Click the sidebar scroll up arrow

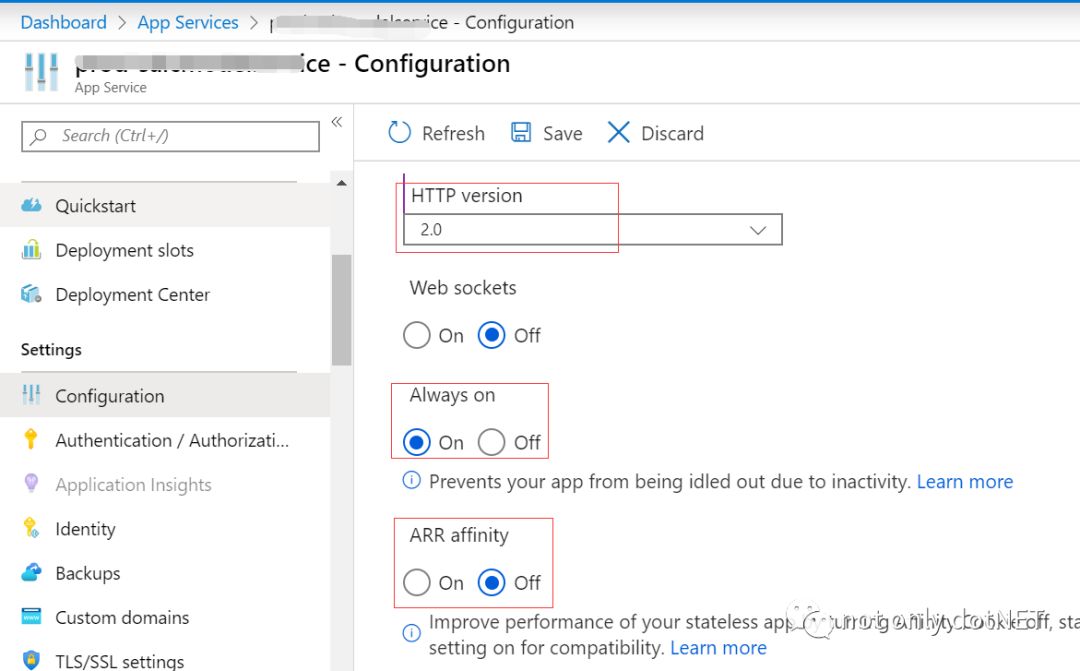point(341,183)
